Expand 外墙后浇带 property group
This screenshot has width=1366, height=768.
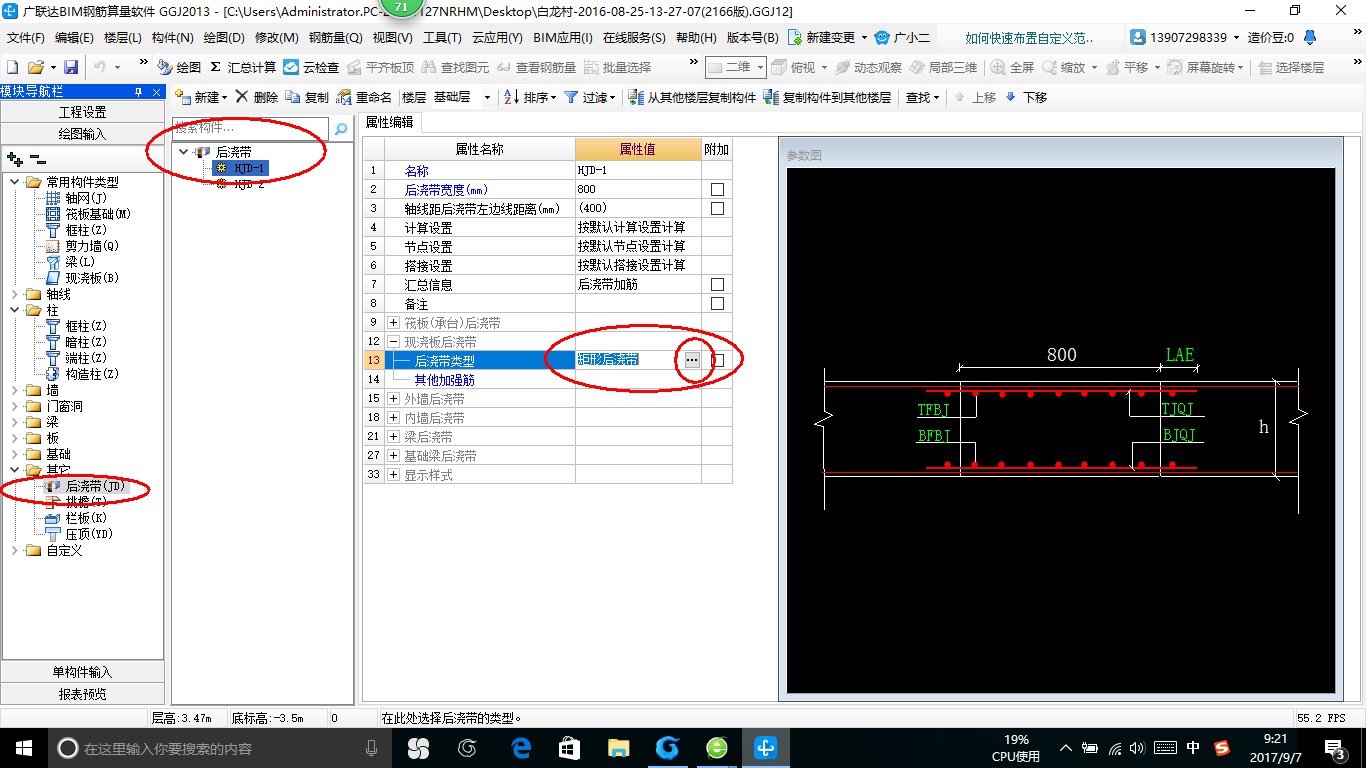pos(393,399)
